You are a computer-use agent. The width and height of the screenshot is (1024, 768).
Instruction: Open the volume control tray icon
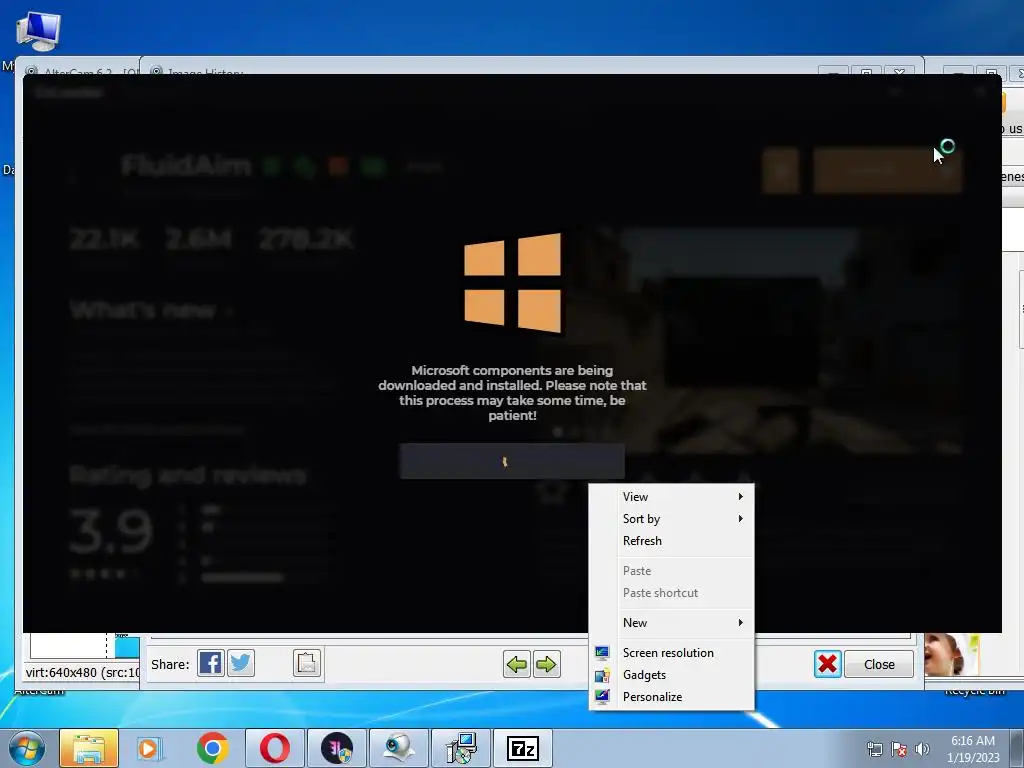tap(922, 750)
